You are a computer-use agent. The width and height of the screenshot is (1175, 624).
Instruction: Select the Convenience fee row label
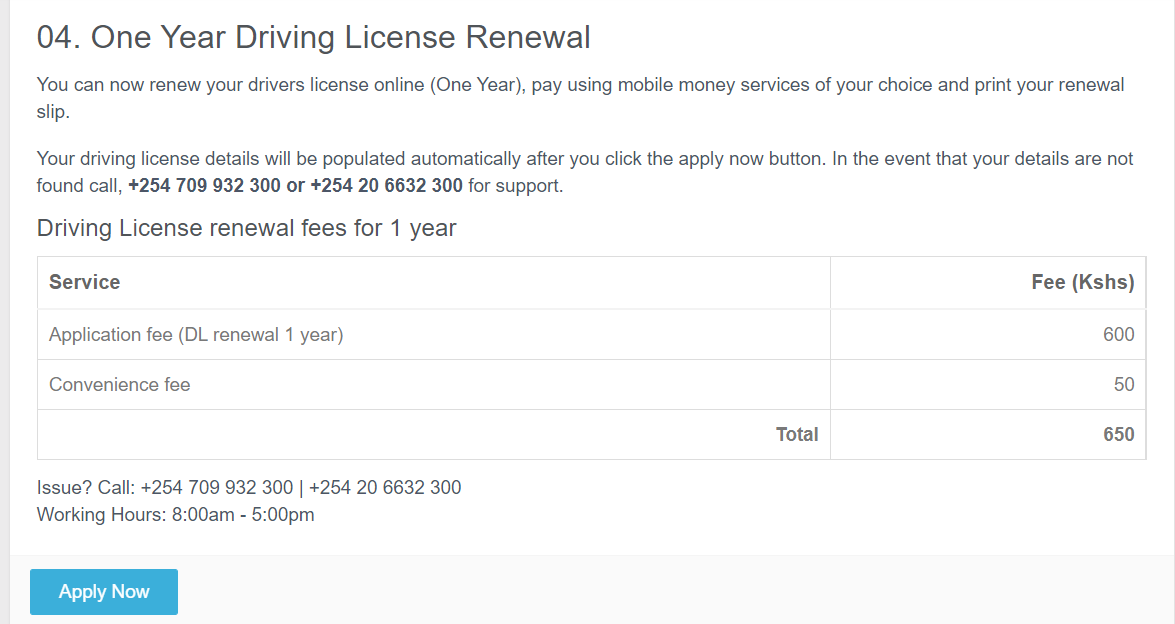pyautogui.click(x=119, y=385)
